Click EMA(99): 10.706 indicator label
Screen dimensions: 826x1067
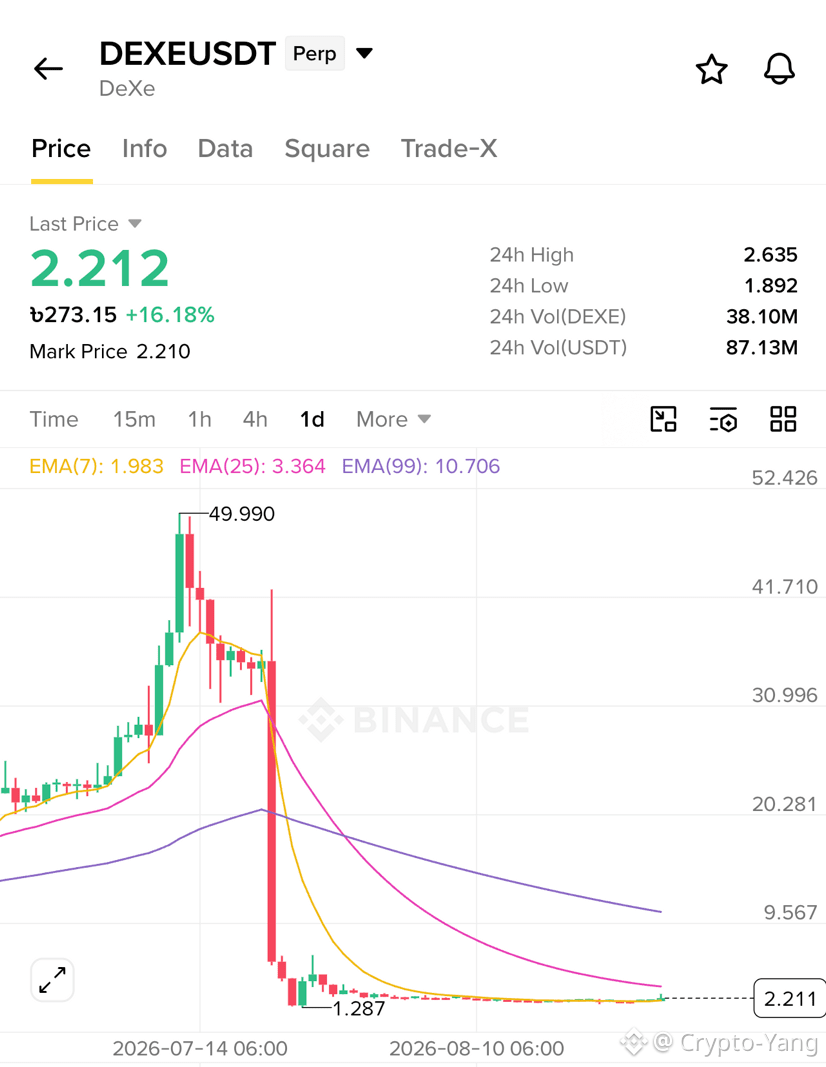421,466
